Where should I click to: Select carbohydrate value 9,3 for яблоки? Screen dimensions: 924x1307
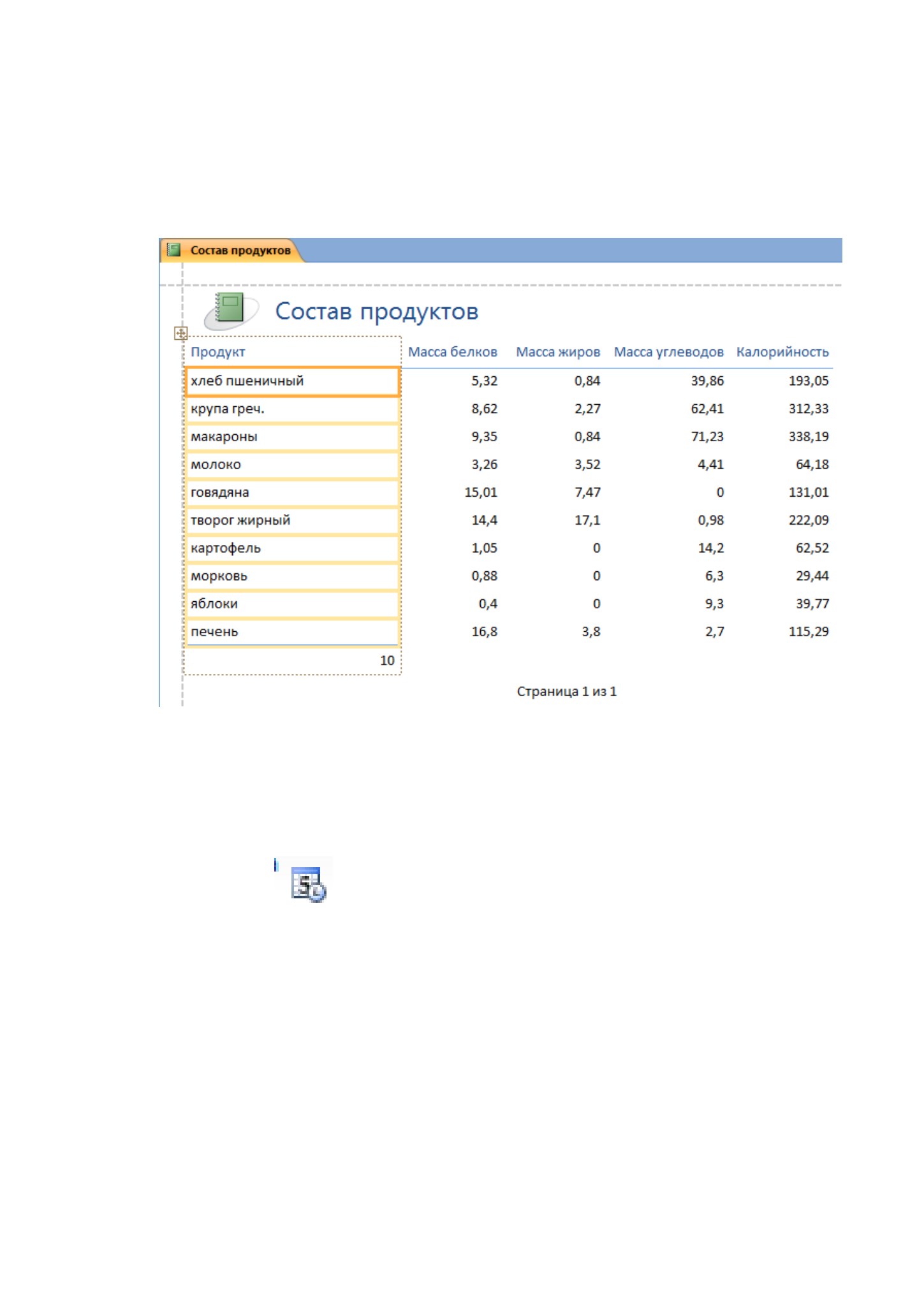tap(714, 604)
